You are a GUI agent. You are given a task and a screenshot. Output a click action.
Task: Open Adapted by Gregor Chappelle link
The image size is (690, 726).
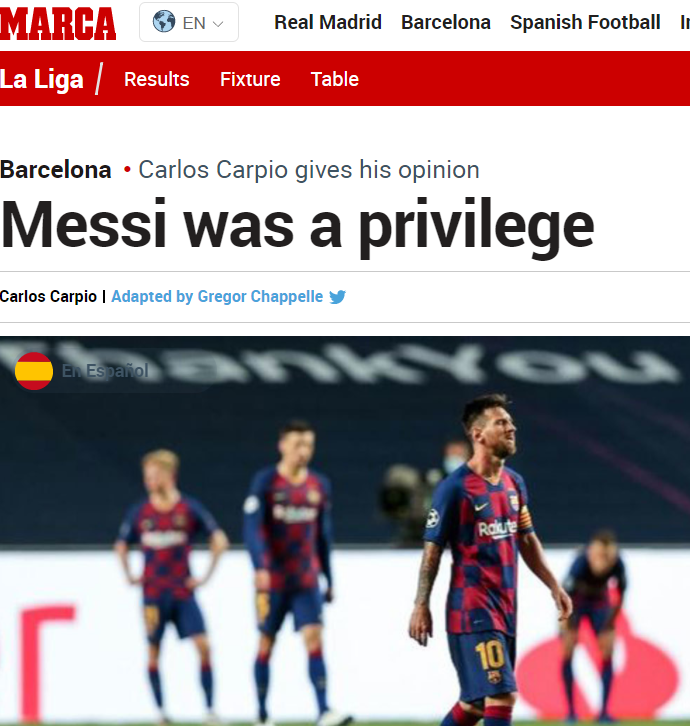click(217, 296)
